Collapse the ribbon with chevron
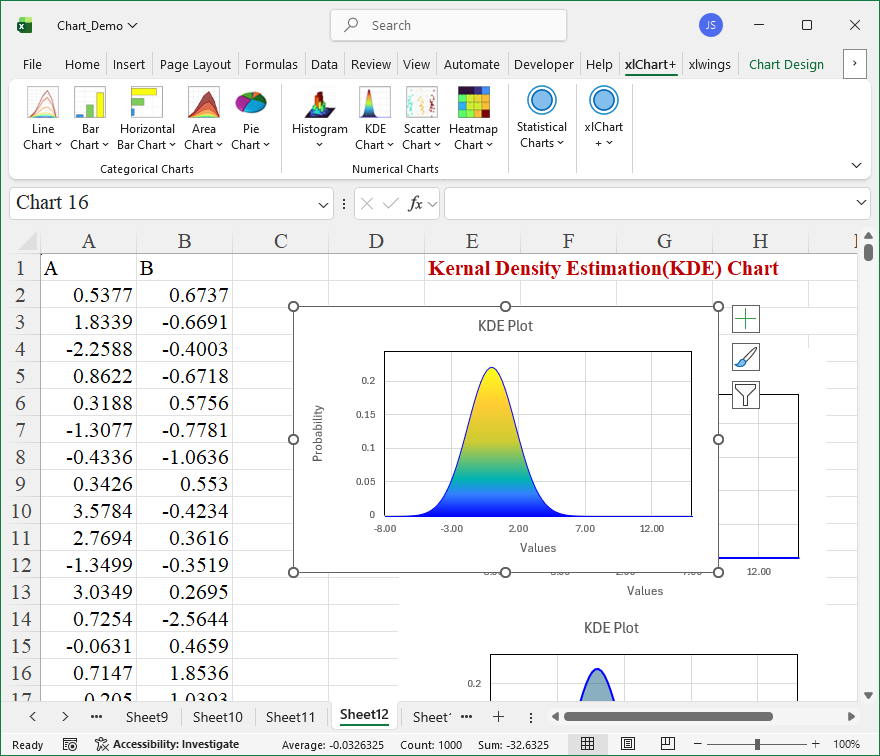 coord(856,165)
